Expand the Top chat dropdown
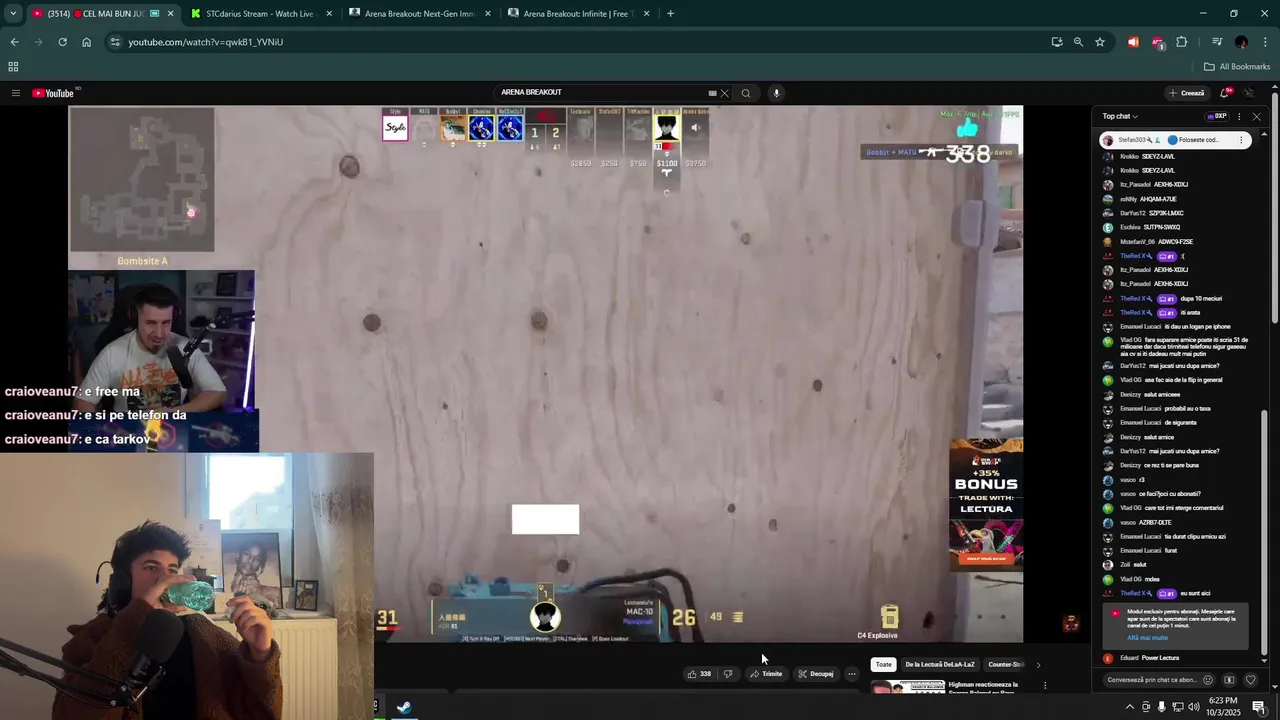 tap(1120, 116)
